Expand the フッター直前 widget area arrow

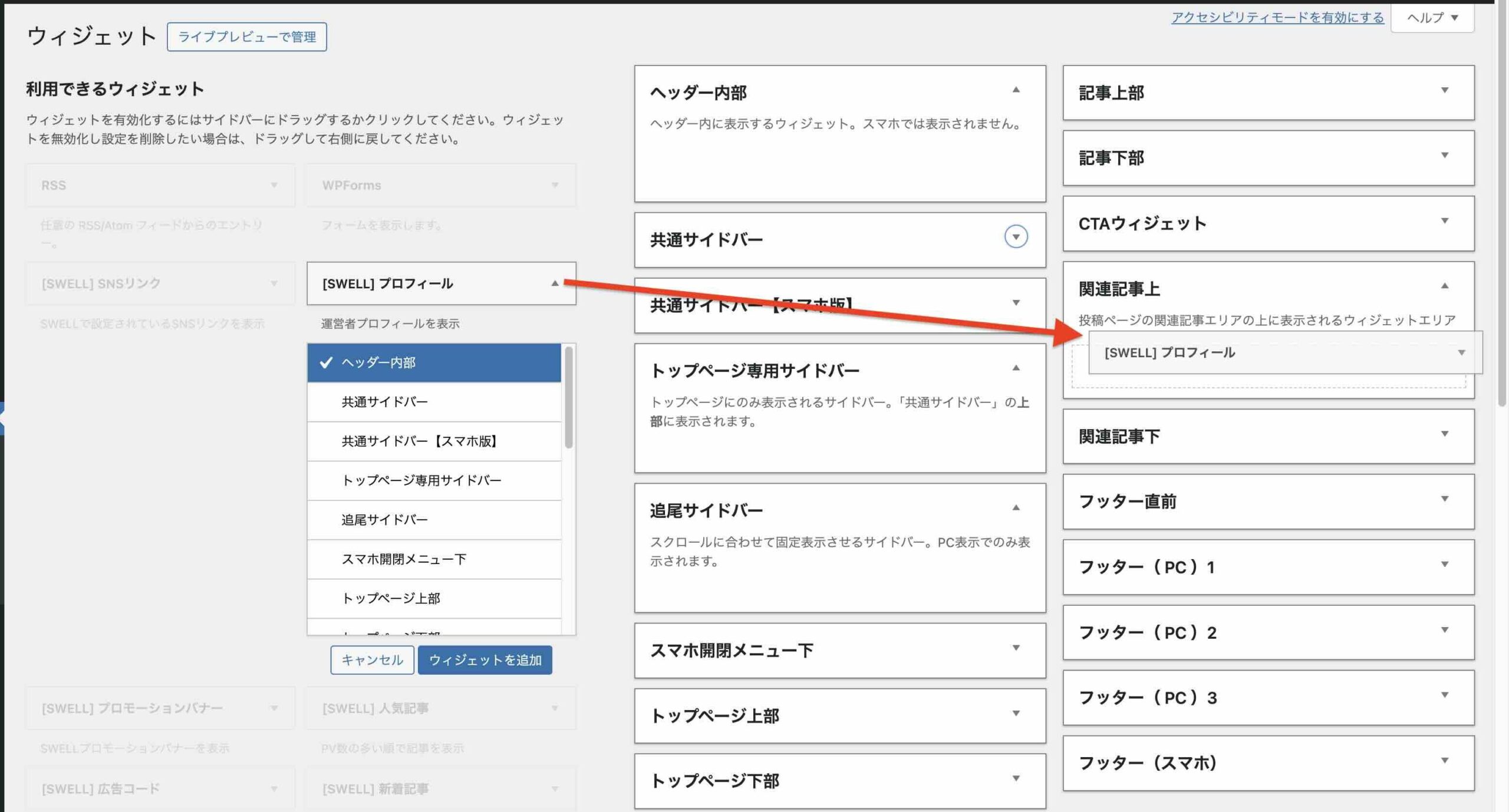coord(1445,499)
